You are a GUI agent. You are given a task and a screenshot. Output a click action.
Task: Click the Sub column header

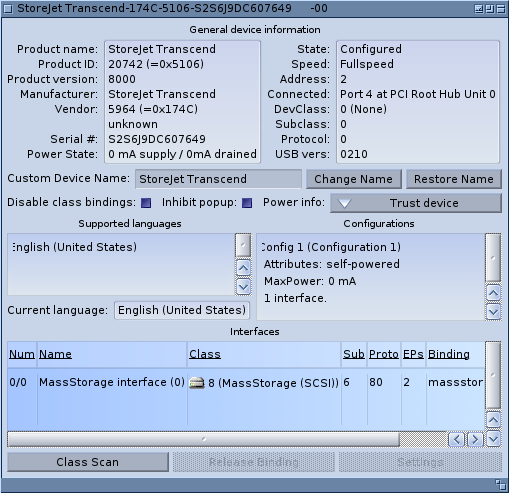(354, 354)
